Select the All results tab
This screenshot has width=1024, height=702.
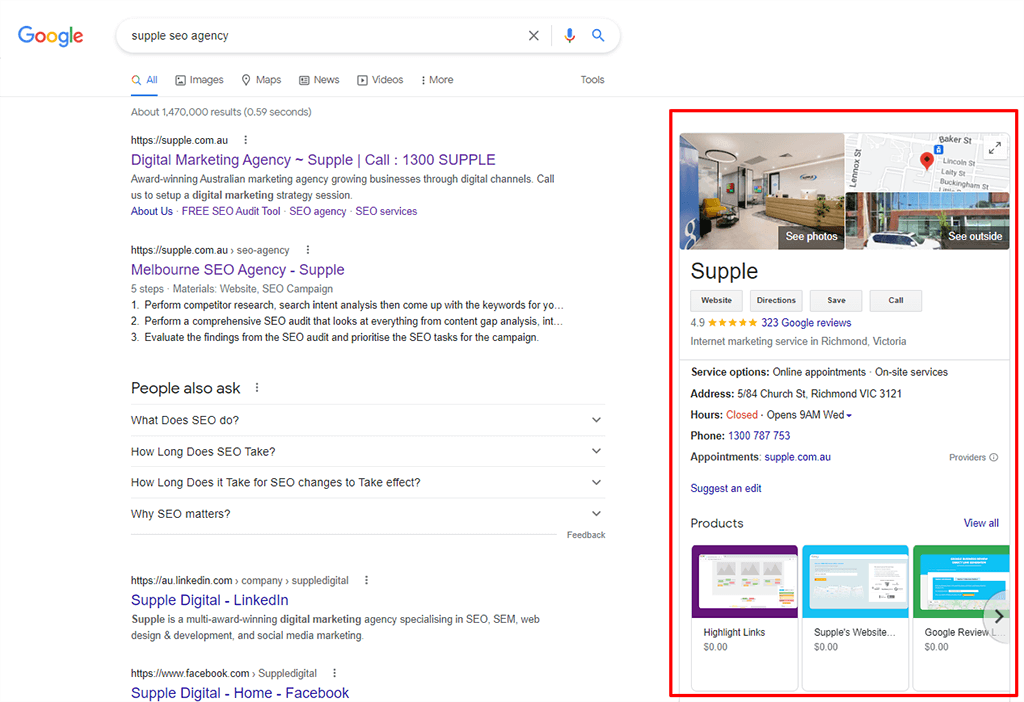tap(144, 80)
